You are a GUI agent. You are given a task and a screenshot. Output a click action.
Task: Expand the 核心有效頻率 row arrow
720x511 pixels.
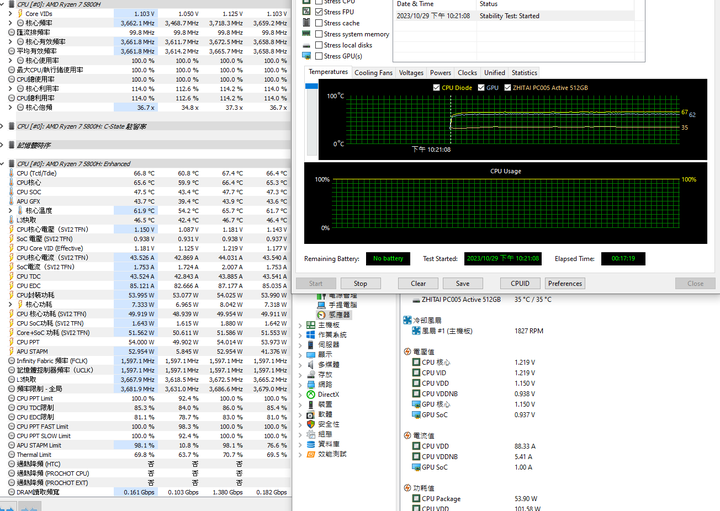[x=10, y=42]
